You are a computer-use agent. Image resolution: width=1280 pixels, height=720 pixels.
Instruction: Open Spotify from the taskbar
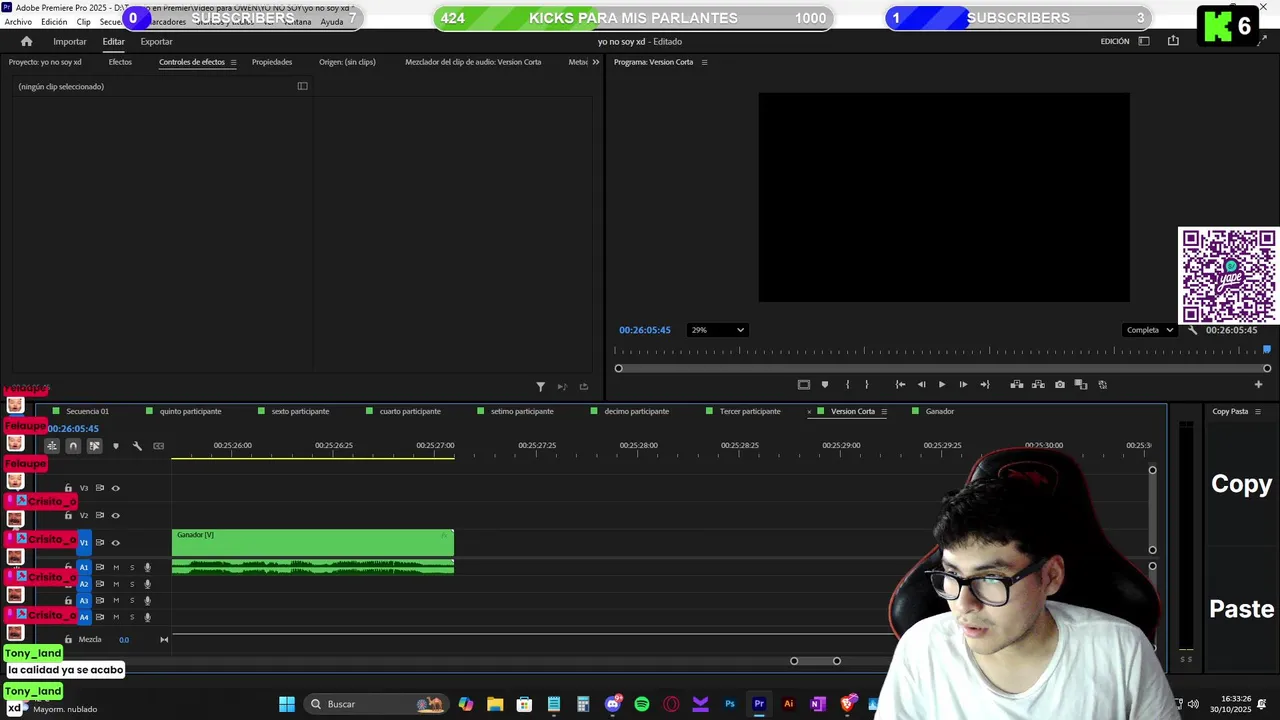click(x=642, y=704)
